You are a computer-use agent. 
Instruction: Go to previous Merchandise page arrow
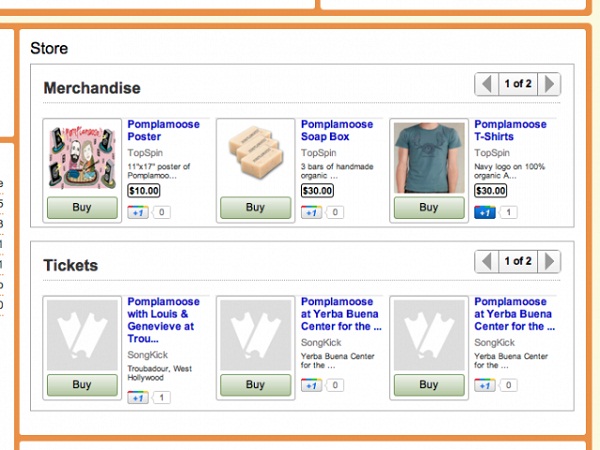(x=487, y=84)
